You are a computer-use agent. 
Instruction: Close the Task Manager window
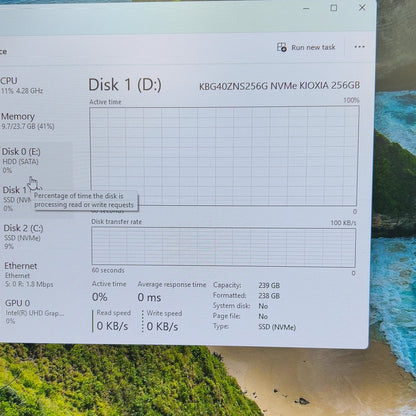[362, 7]
